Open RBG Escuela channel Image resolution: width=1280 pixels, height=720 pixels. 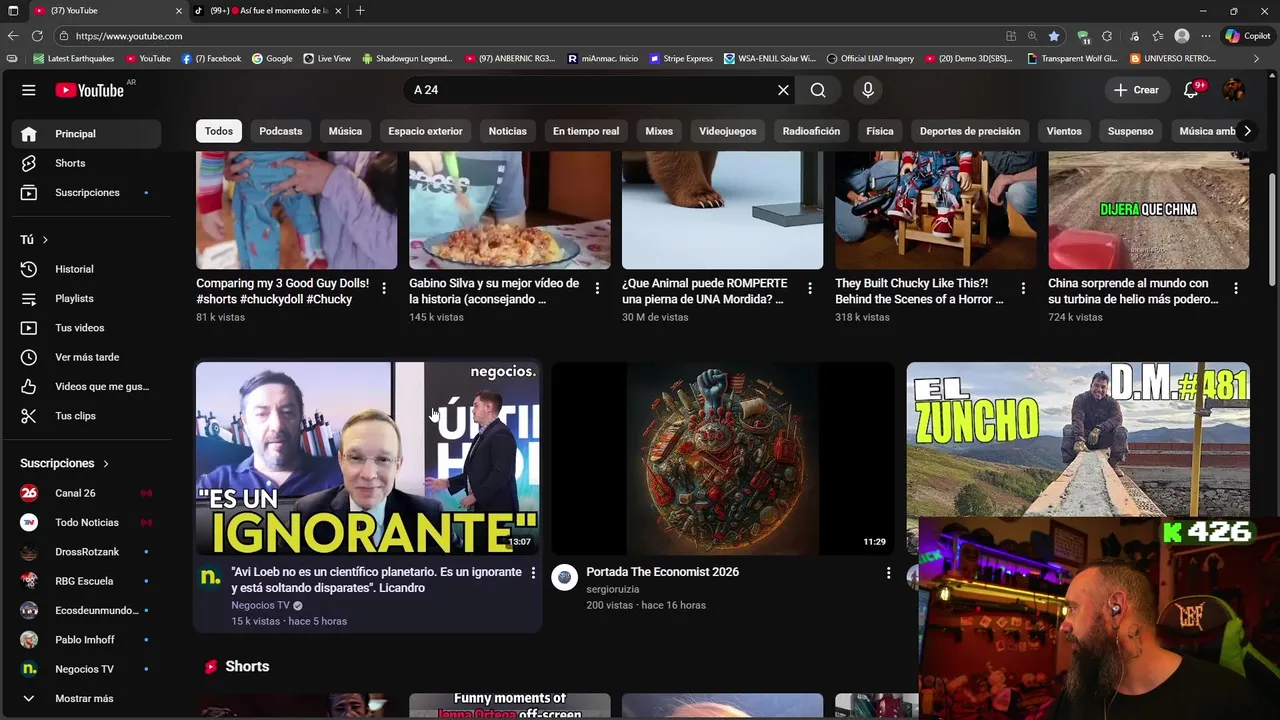[x=86, y=581]
